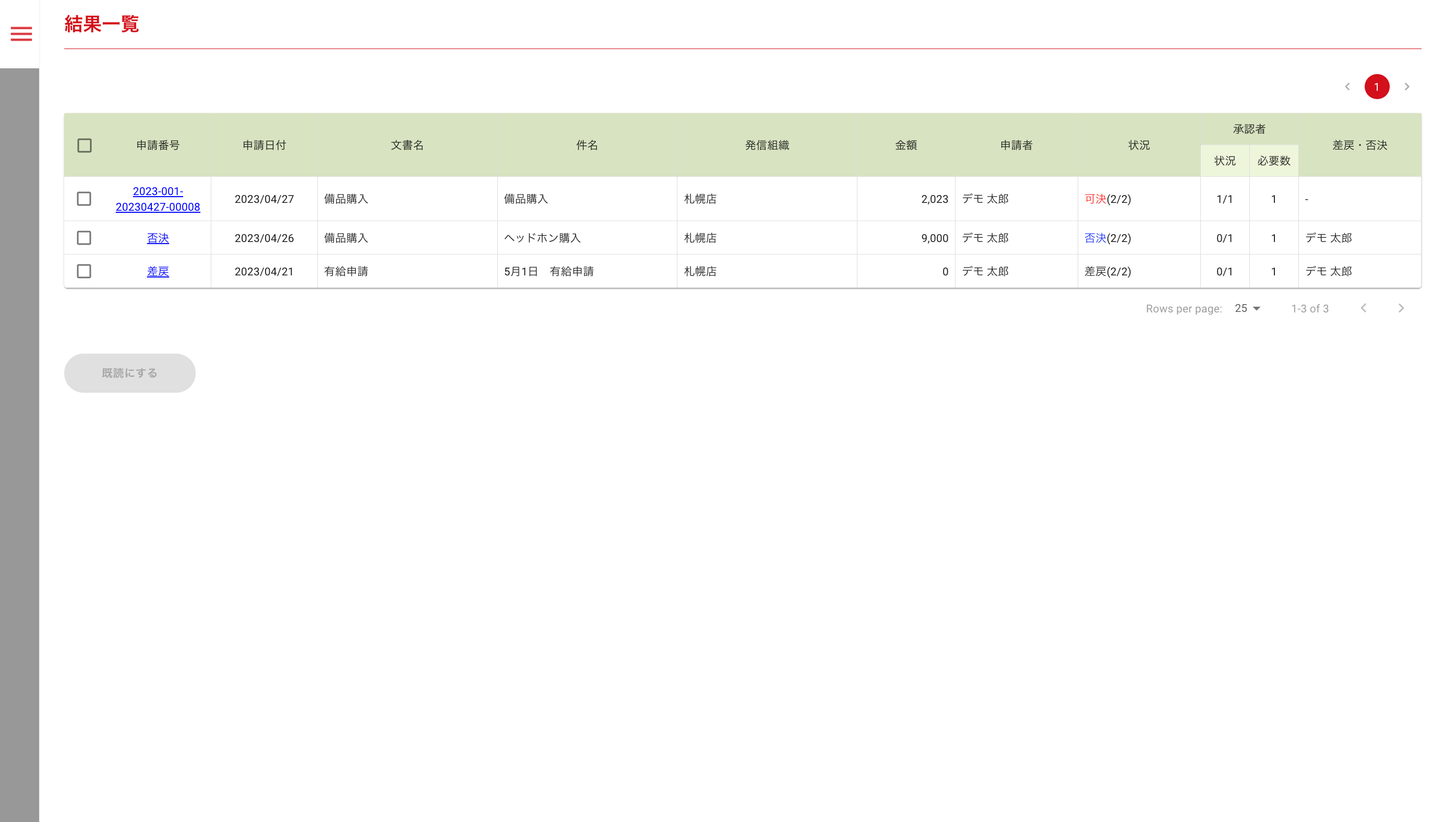Open the 差戻 application link
This screenshot has height=822, width=1456.
pos(158,271)
